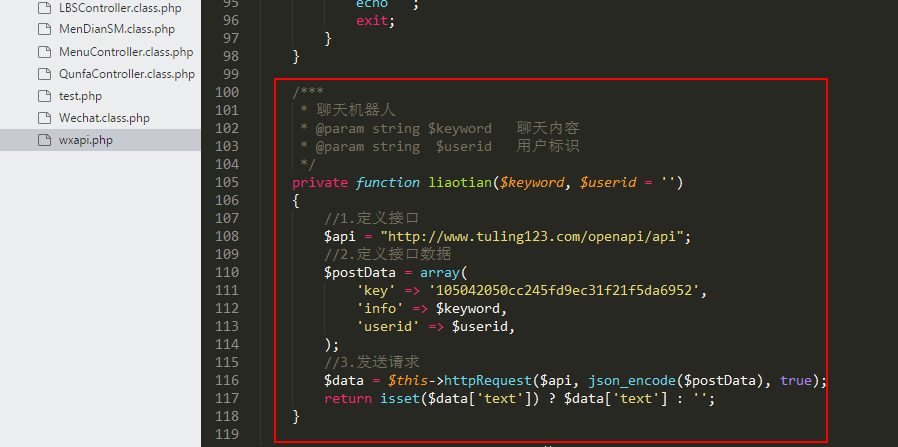This screenshot has width=898, height=447.
Task: Click the file icon beside QunfaController.class.php
Action: (41, 74)
